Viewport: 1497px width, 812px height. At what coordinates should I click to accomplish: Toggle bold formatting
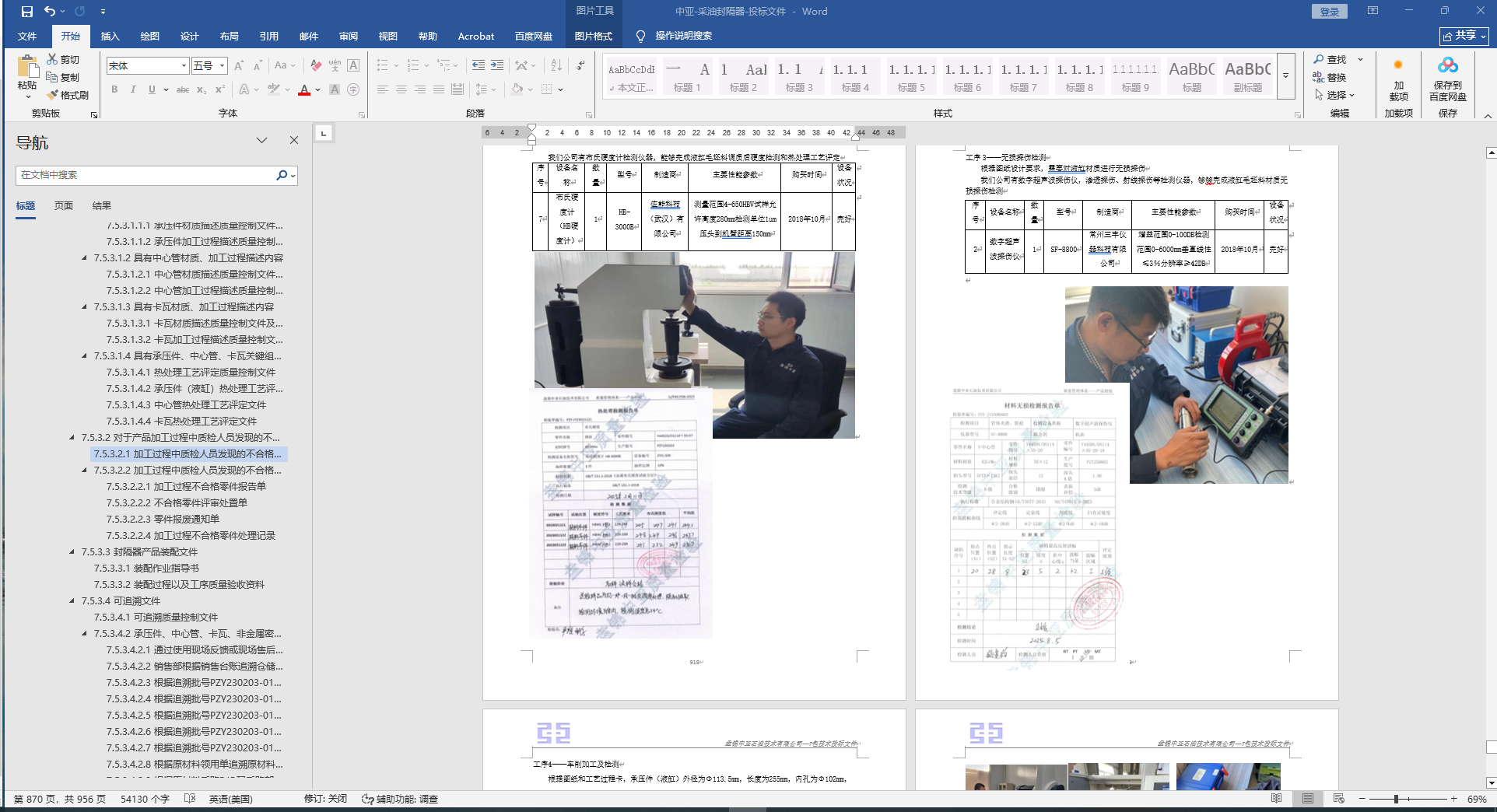coord(114,90)
